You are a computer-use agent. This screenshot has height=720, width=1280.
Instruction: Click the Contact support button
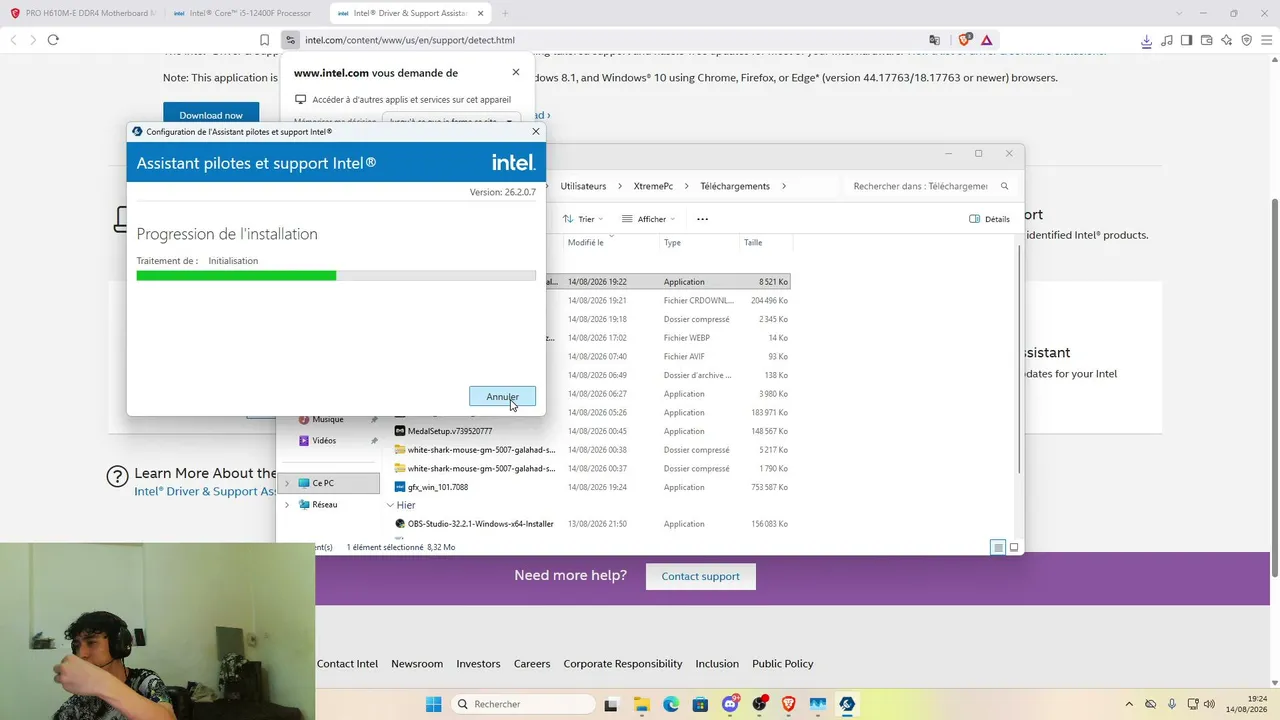(700, 576)
